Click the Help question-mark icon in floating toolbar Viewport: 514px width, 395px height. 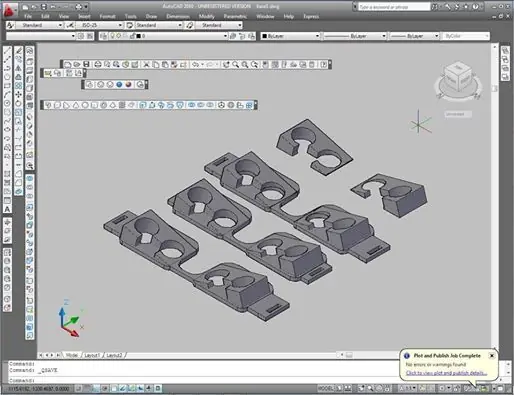pos(323,64)
